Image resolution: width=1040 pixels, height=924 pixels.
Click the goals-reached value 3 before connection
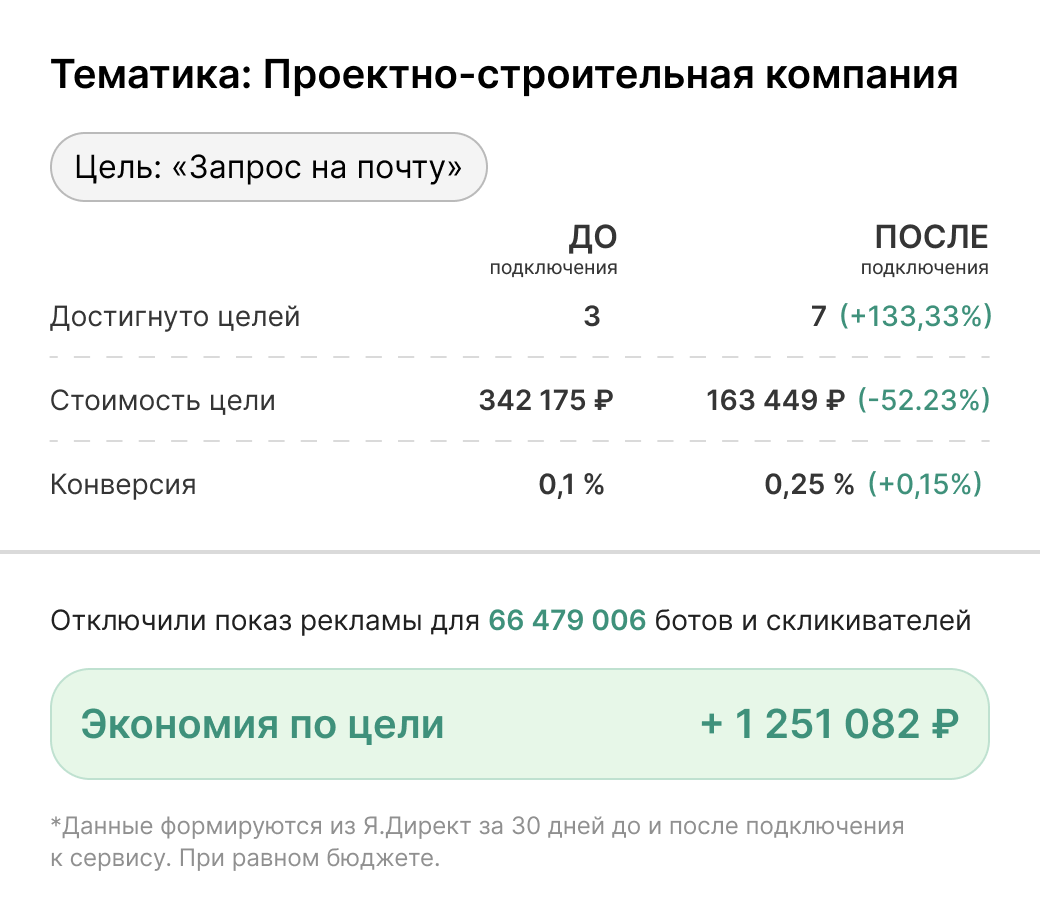(x=592, y=318)
